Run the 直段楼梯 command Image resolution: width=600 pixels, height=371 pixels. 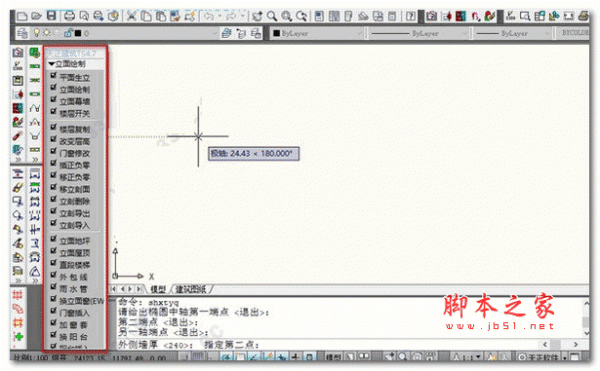(x=75, y=265)
